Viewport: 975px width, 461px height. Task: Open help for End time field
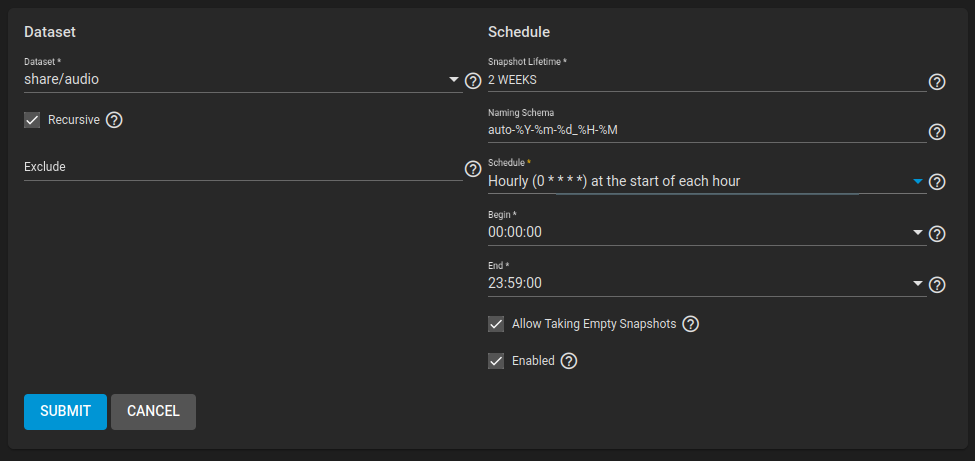937,285
